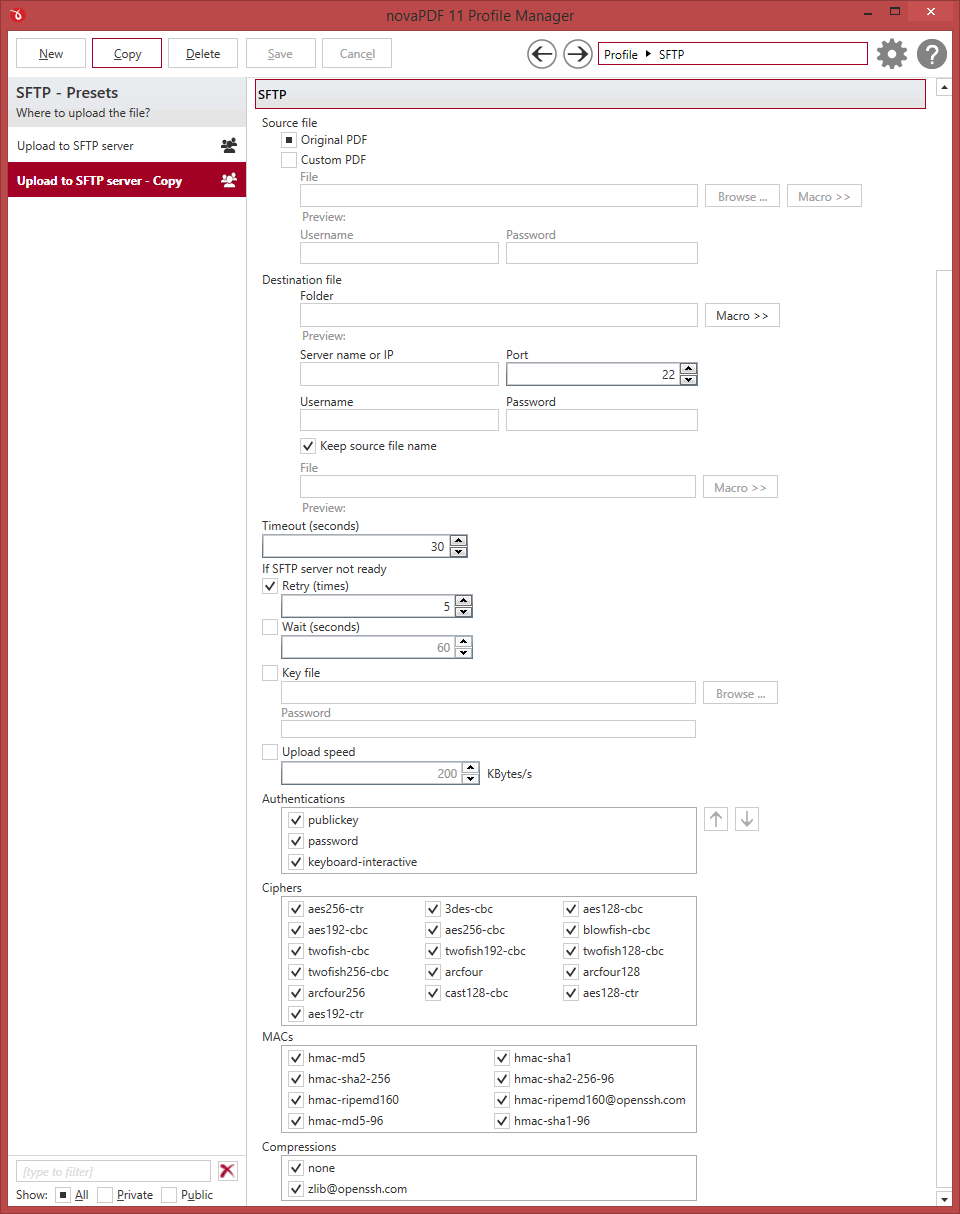Click the Cancel button
The image size is (960, 1214).
pyautogui.click(x=357, y=54)
